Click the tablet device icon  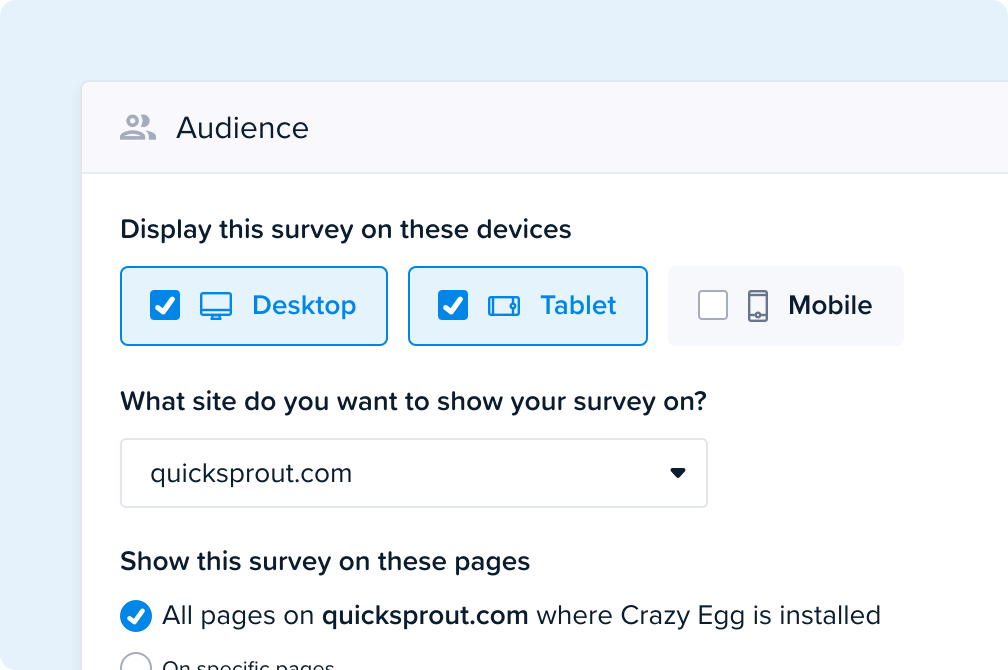[x=504, y=305]
